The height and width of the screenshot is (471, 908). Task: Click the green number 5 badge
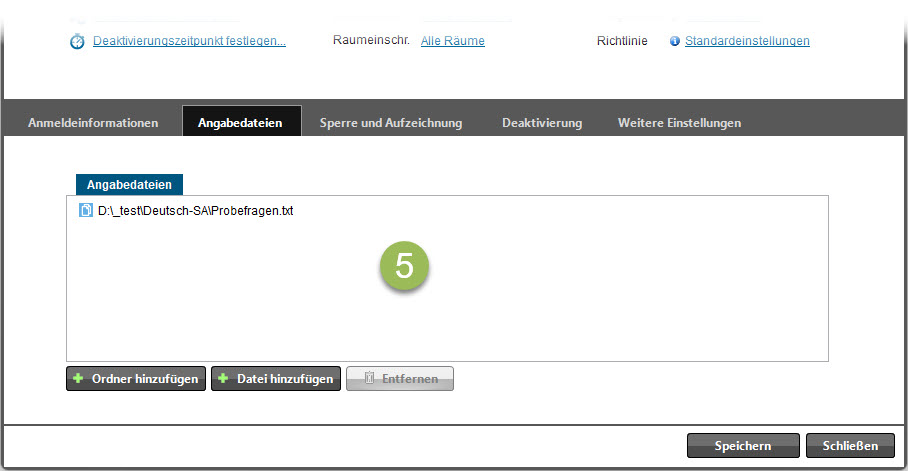[404, 265]
